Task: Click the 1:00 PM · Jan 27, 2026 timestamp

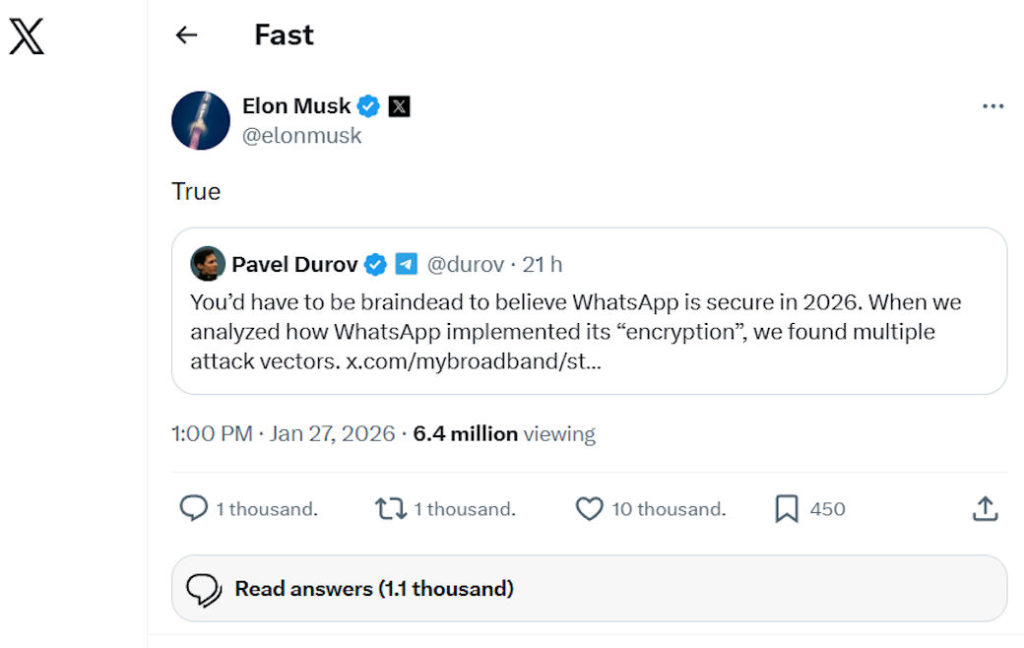Action: (283, 434)
